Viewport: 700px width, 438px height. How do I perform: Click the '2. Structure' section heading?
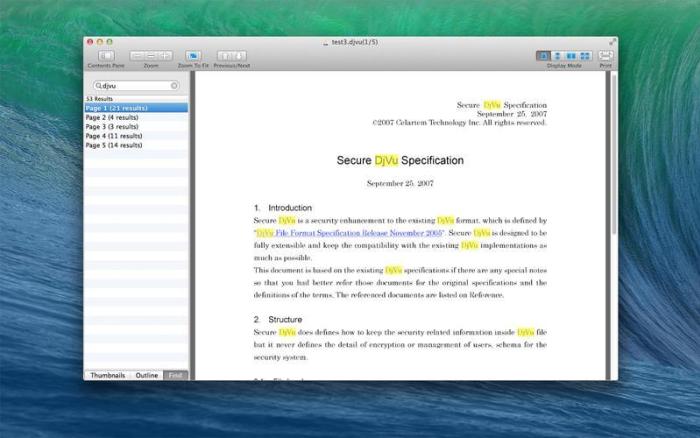click(x=278, y=319)
